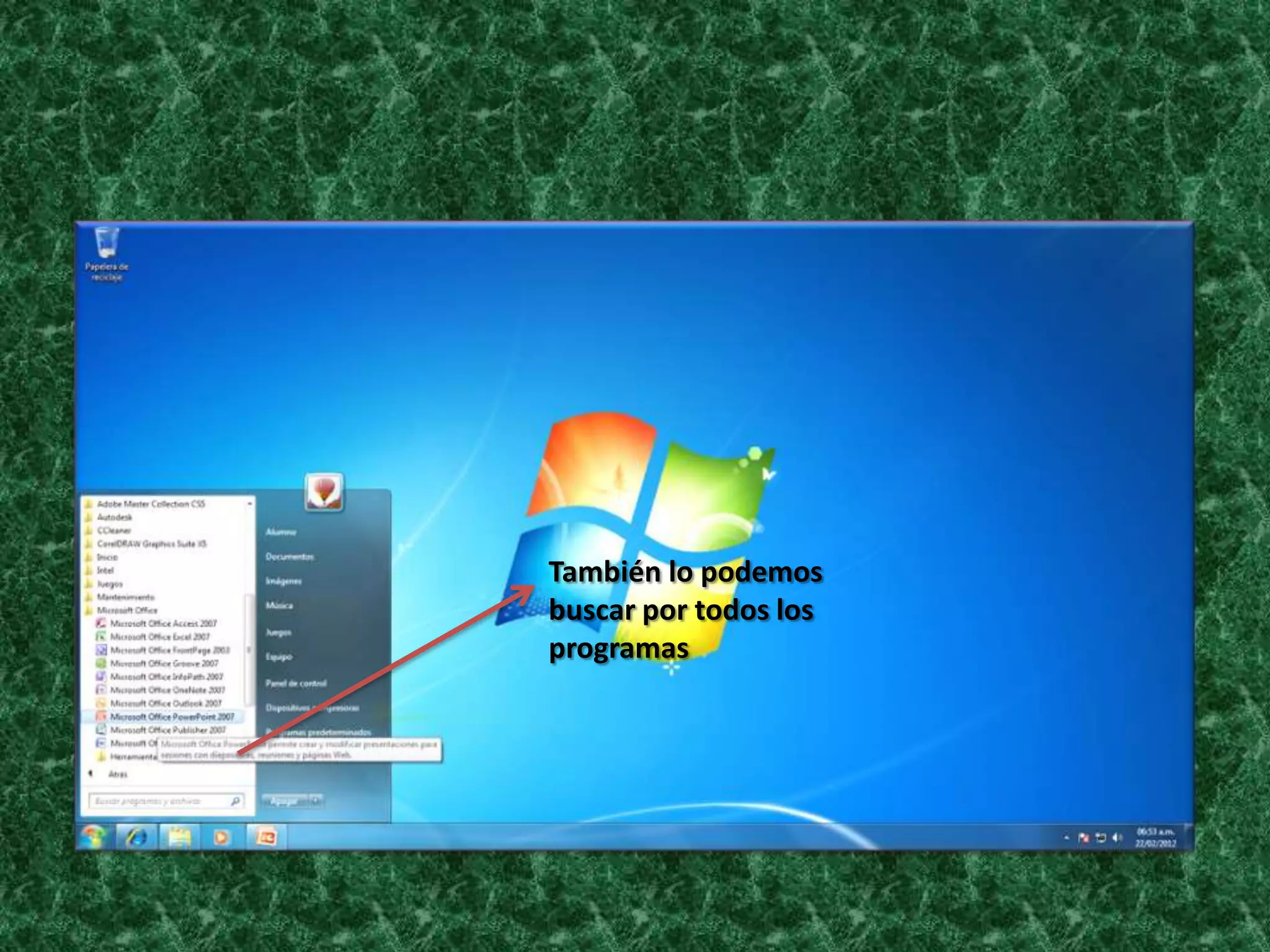
Task: Open the Apagar options arrow
Action: (x=316, y=801)
